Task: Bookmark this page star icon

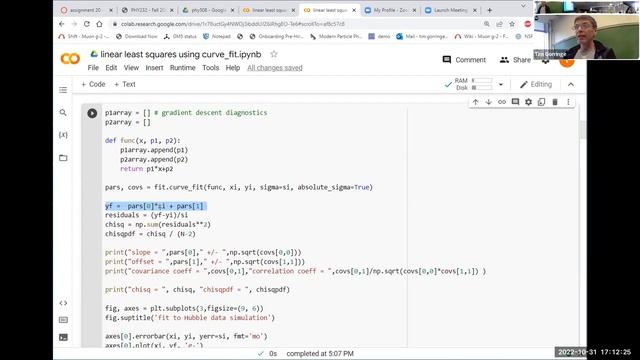Action: click(x=512, y=24)
